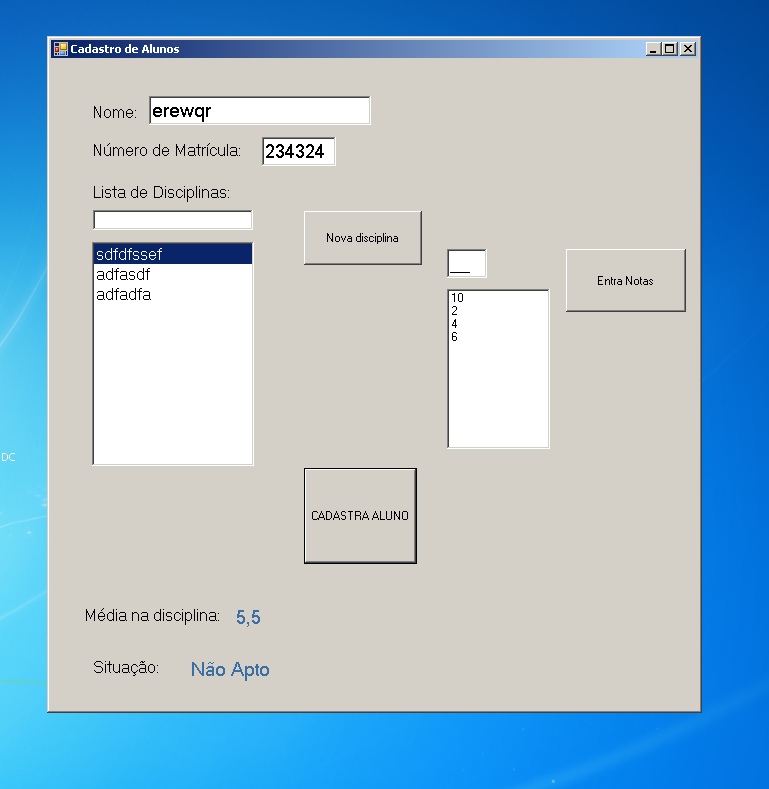Click the Não Apto status text
This screenshot has height=789, width=769.
click(x=230, y=670)
